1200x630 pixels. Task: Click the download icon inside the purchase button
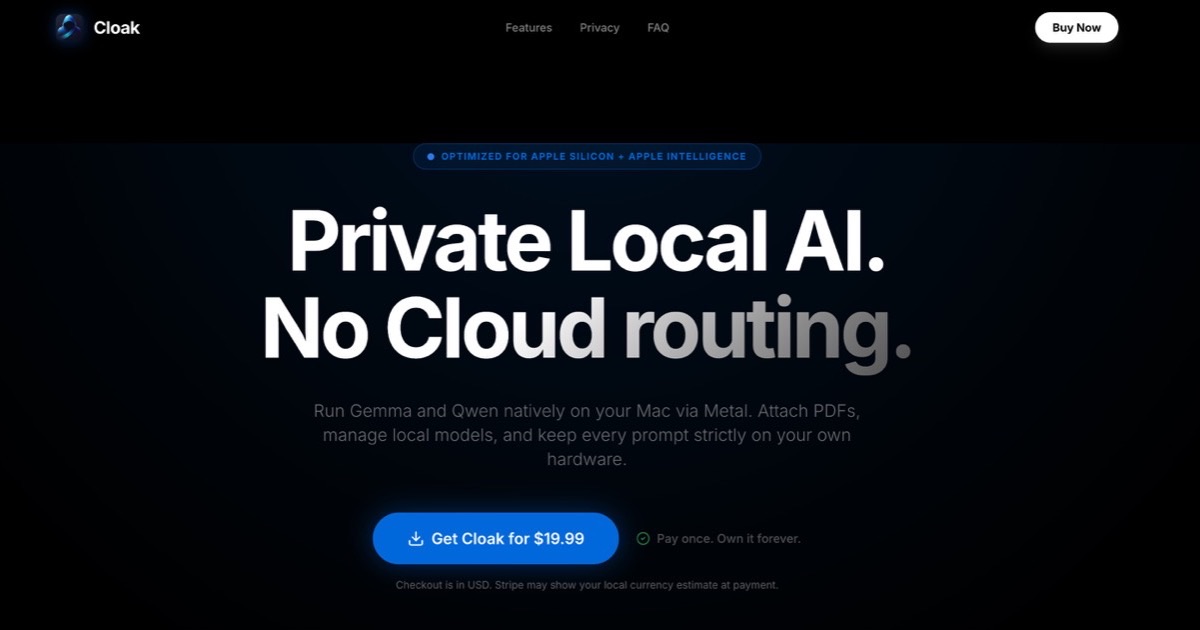coord(416,538)
